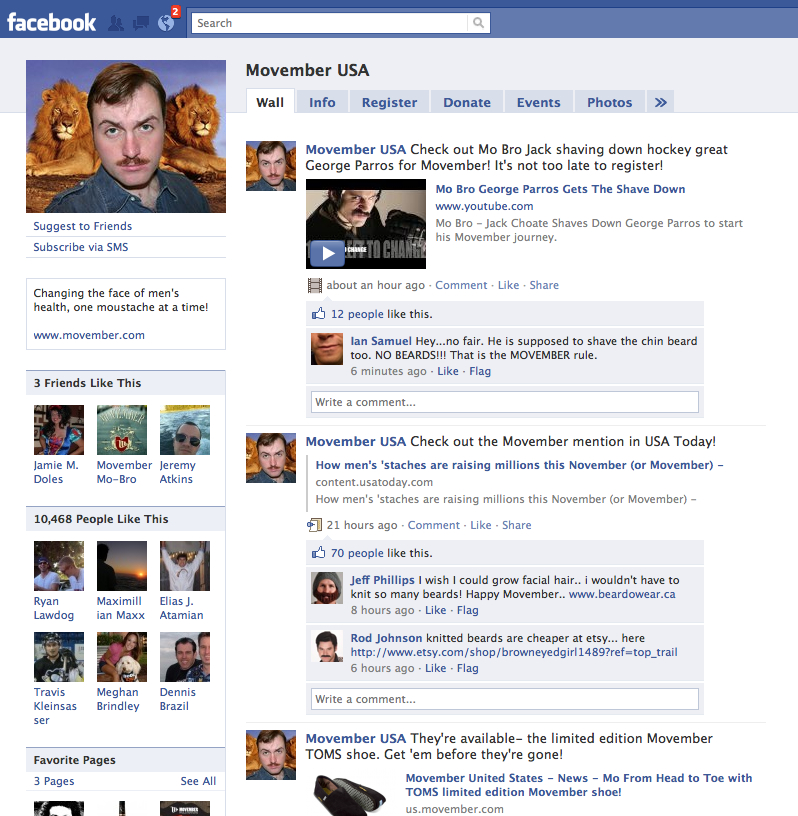Open www.beardowear.ca link

622,594
